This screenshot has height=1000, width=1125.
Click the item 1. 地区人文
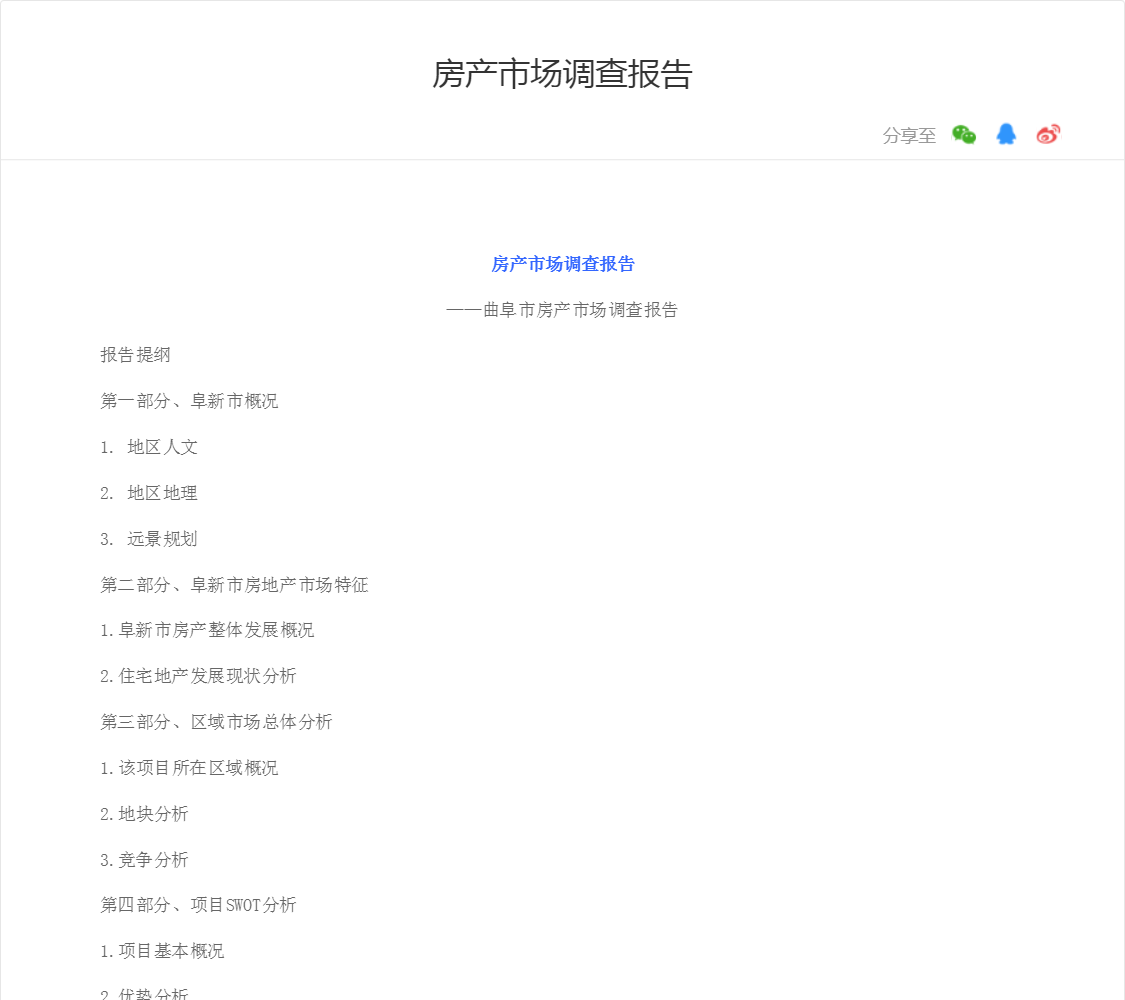(149, 447)
